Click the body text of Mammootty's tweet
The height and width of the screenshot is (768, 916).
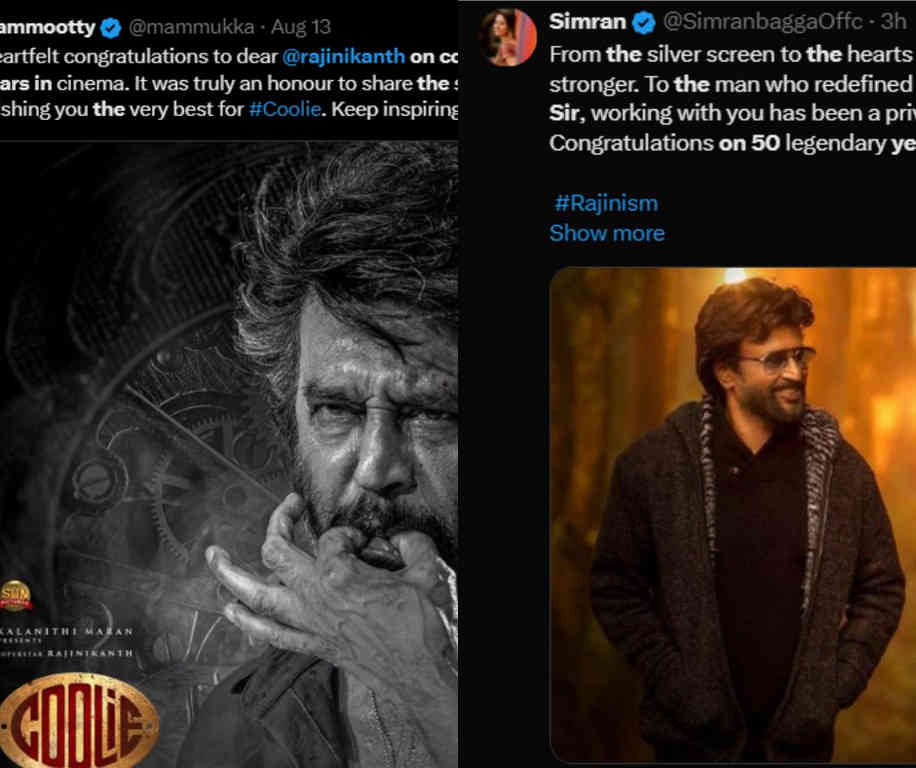point(200,82)
